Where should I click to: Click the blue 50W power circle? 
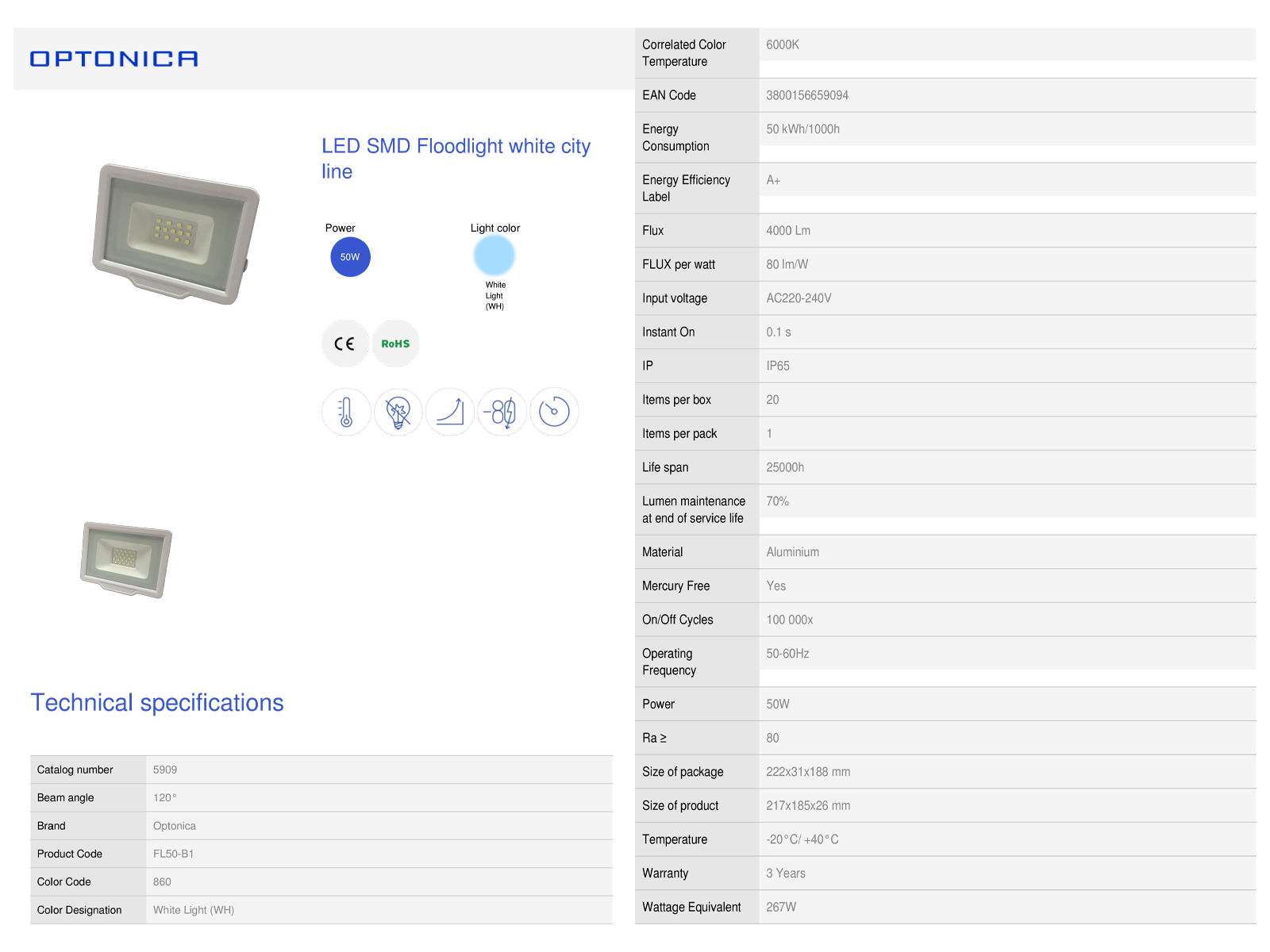point(350,257)
